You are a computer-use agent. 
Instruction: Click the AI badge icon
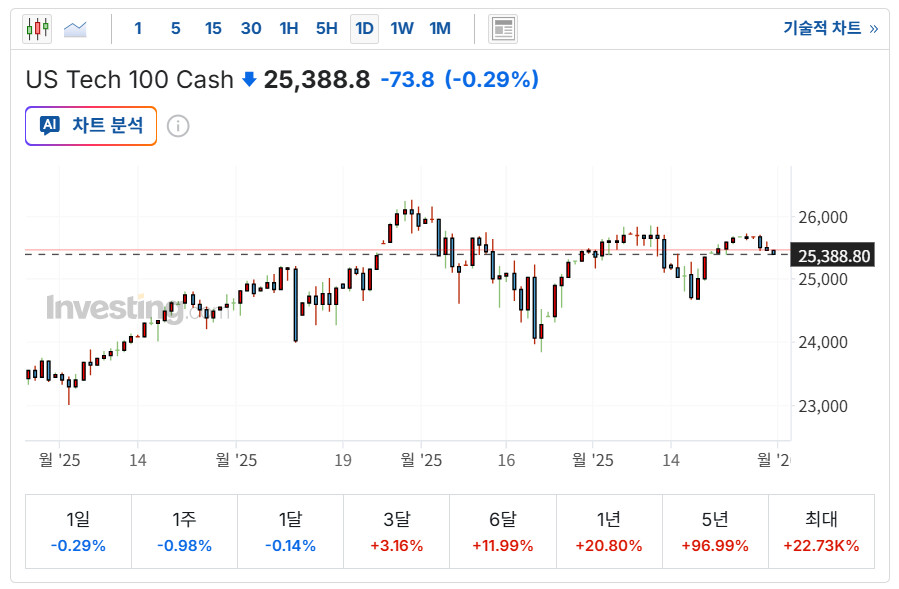click(49, 126)
